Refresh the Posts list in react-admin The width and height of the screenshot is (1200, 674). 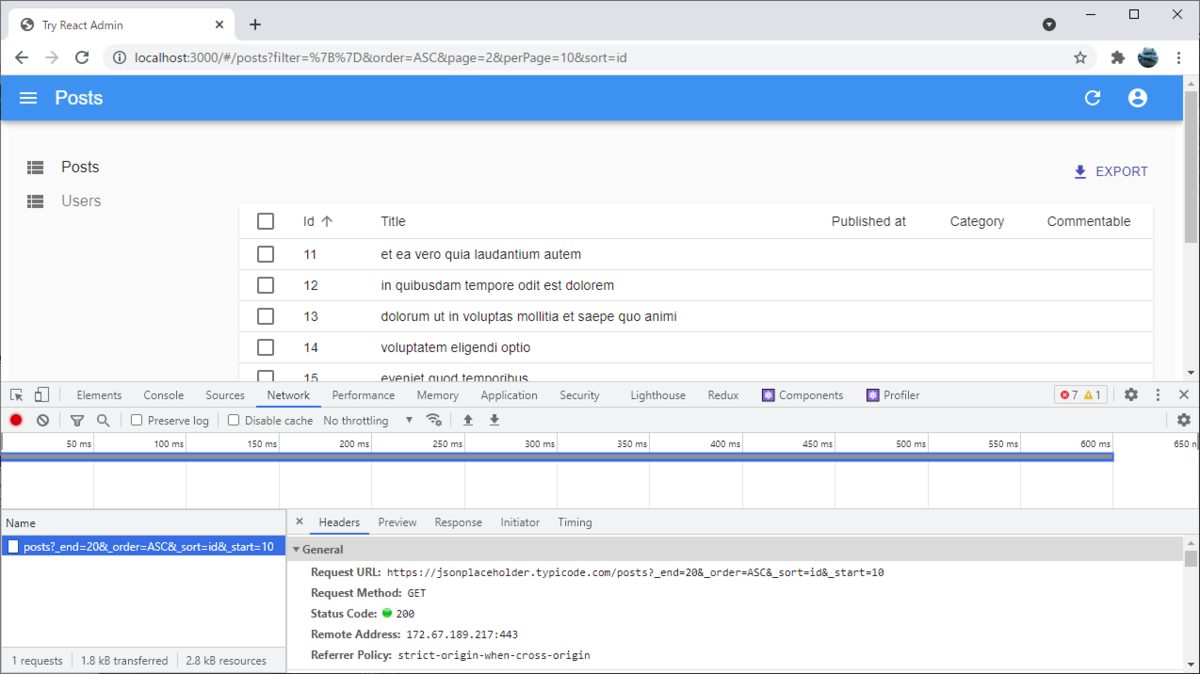(x=1092, y=98)
